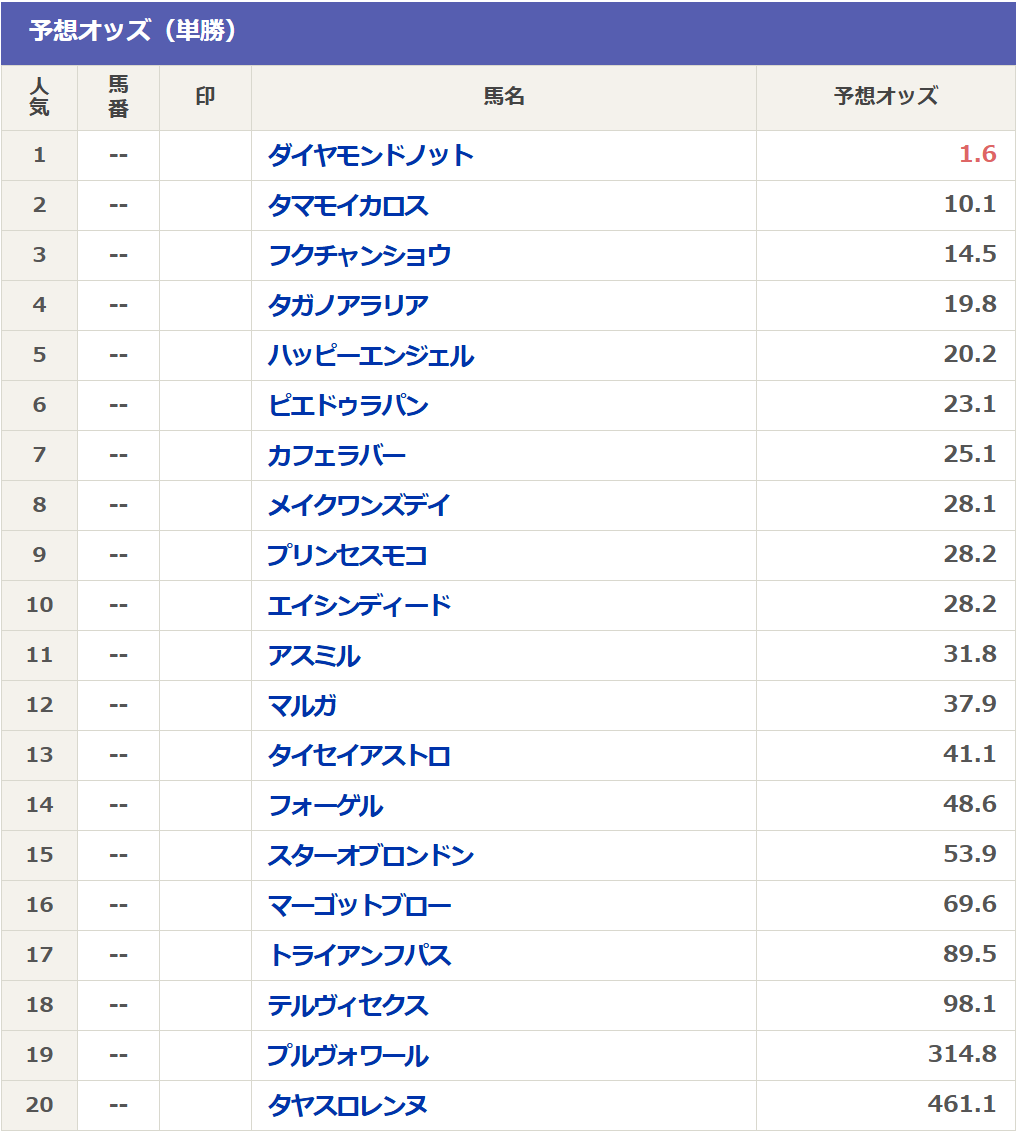
Task: Click the 人気 column header
Action: [39, 96]
